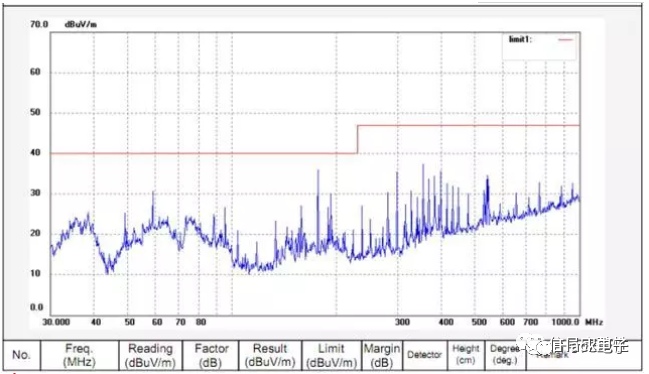Click the Degree (deg.) column header
The image size is (649, 374).
pyautogui.click(x=505, y=355)
